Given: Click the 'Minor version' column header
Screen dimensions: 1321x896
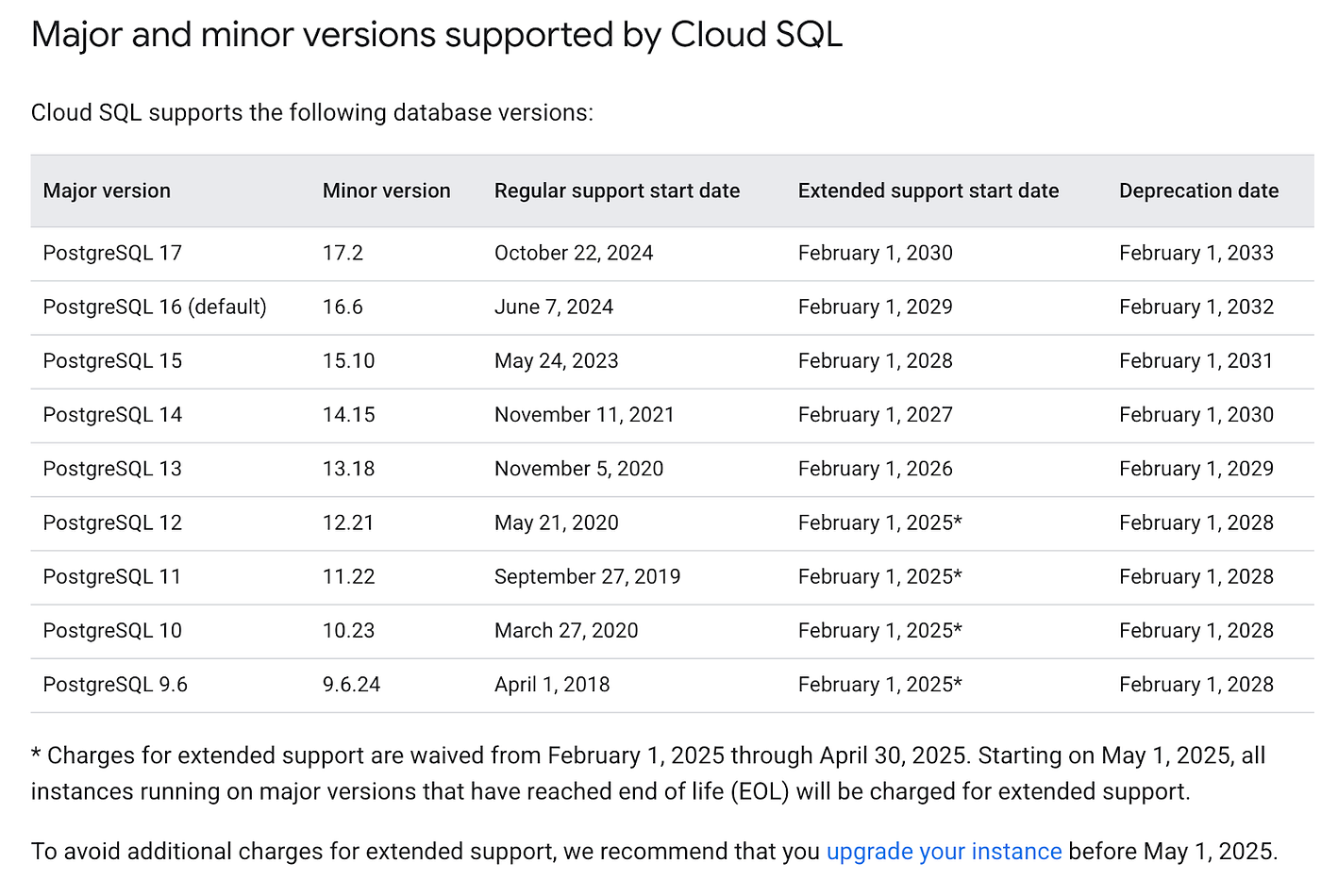Looking at the screenshot, I should [x=387, y=191].
